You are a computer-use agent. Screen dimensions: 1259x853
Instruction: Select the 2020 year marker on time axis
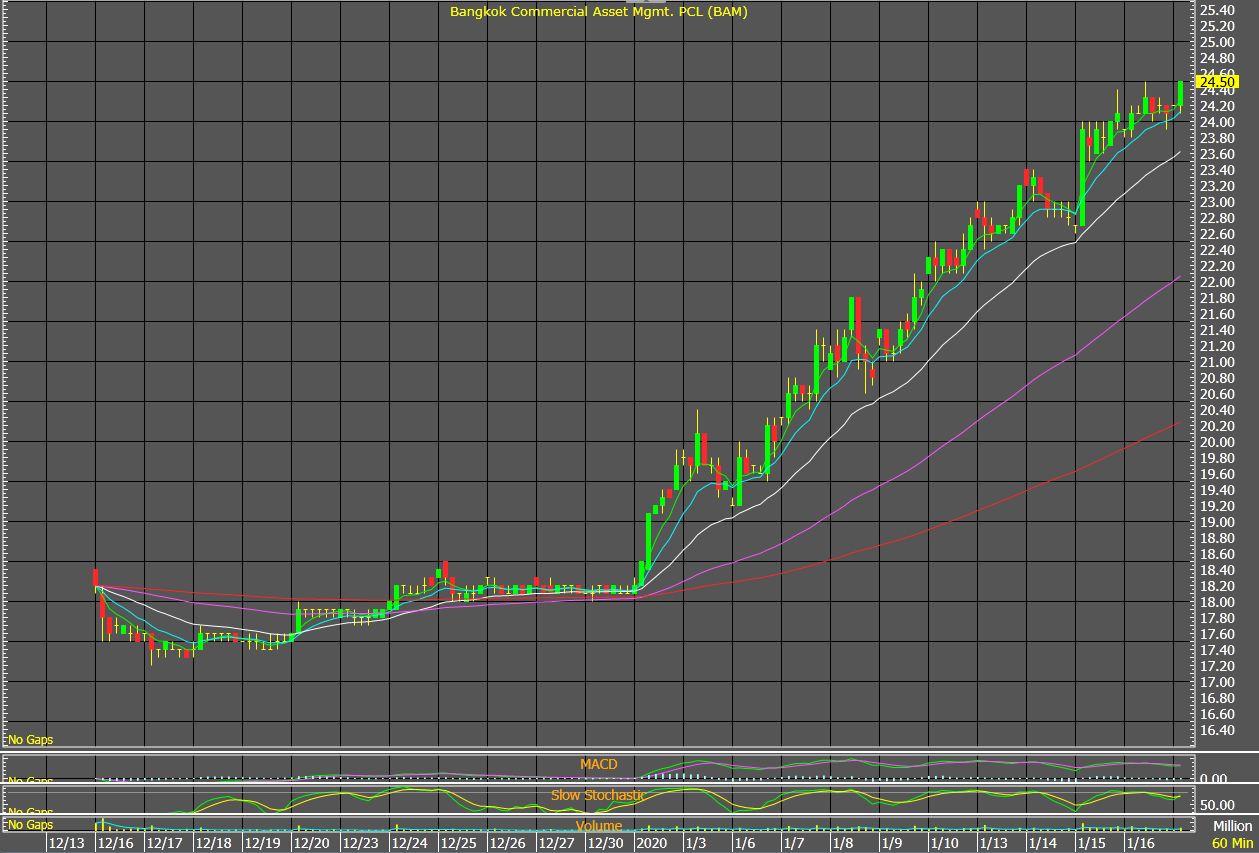[652, 844]
